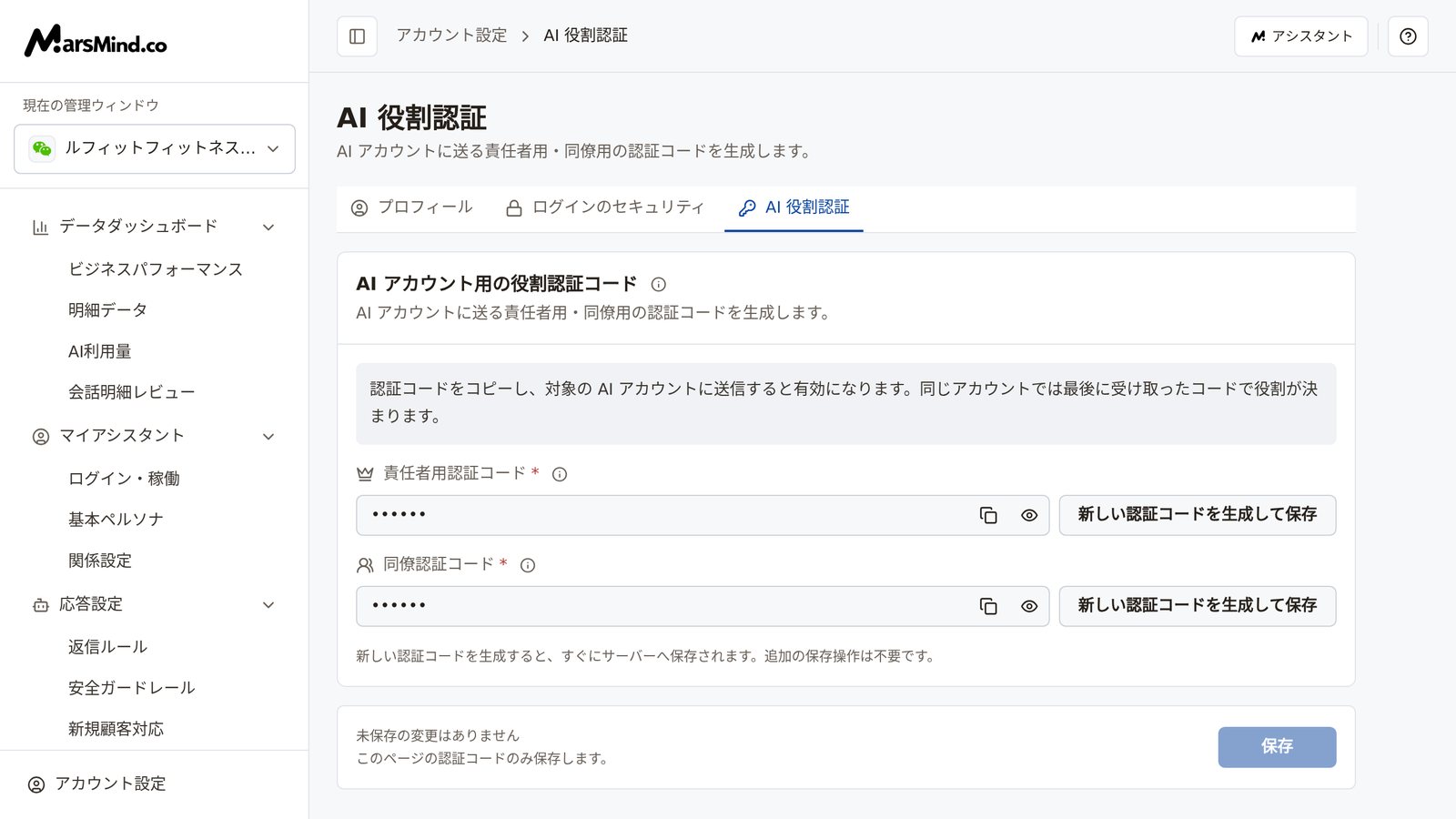Open 返信ルール in the sidebar
This screenshot has height=819, width=1456.
[107, 647]
